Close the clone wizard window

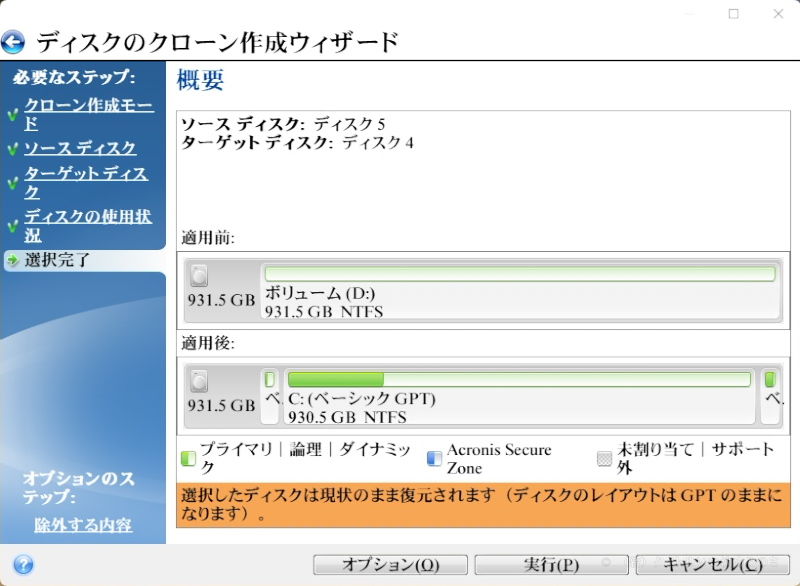coord(778,14)
